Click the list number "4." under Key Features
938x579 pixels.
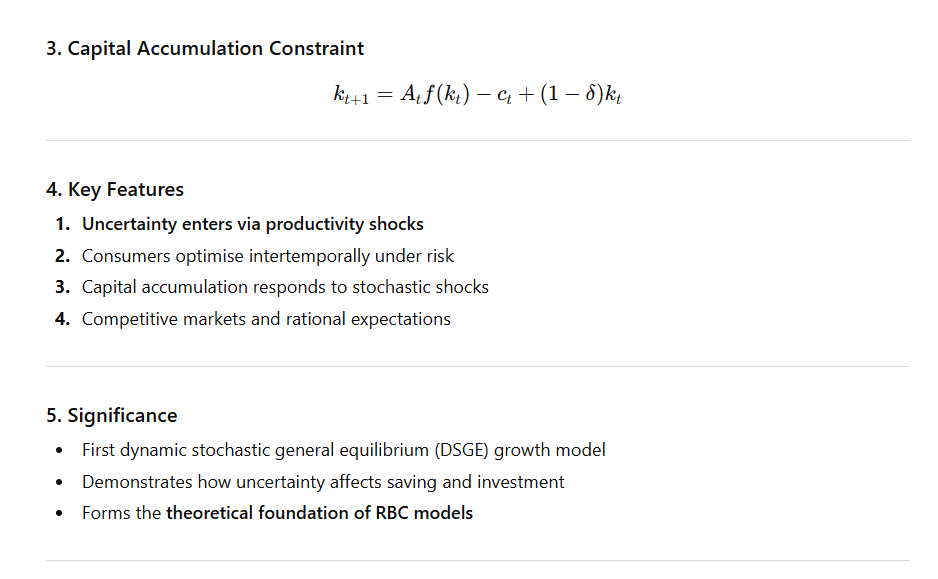pos(62,319)
